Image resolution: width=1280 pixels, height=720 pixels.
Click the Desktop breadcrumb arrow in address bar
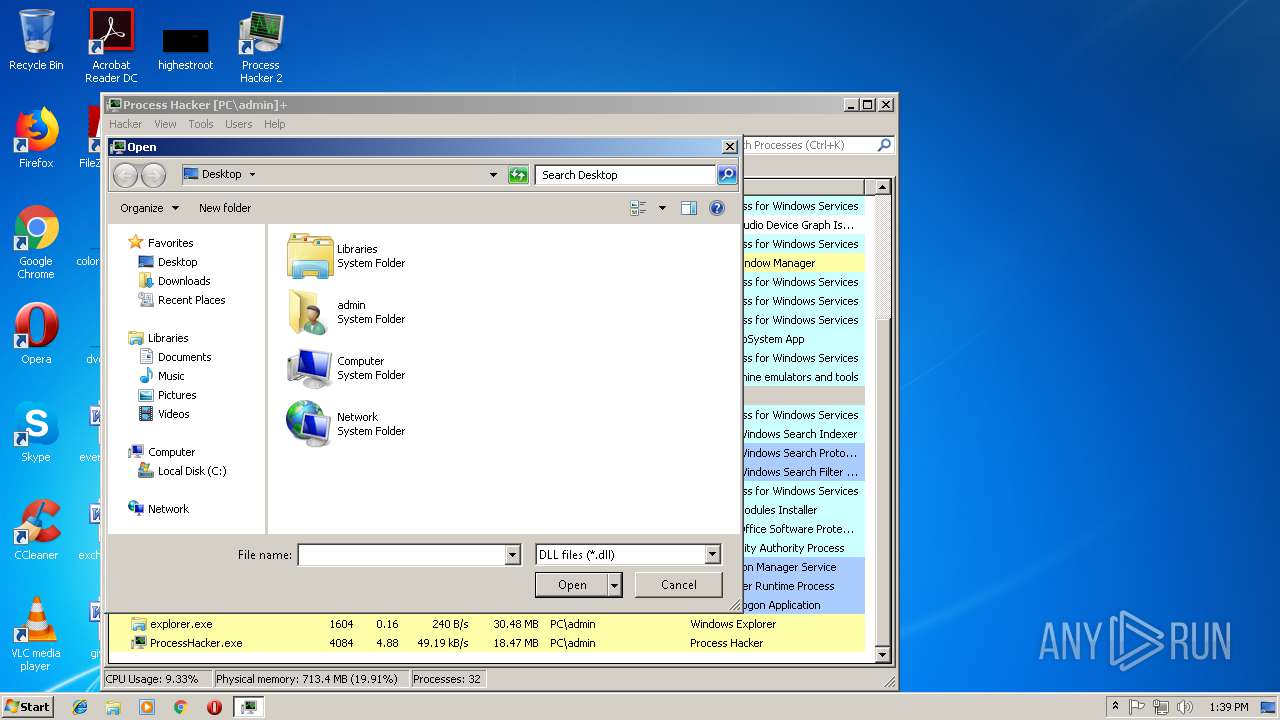click(x=252, y=174)
